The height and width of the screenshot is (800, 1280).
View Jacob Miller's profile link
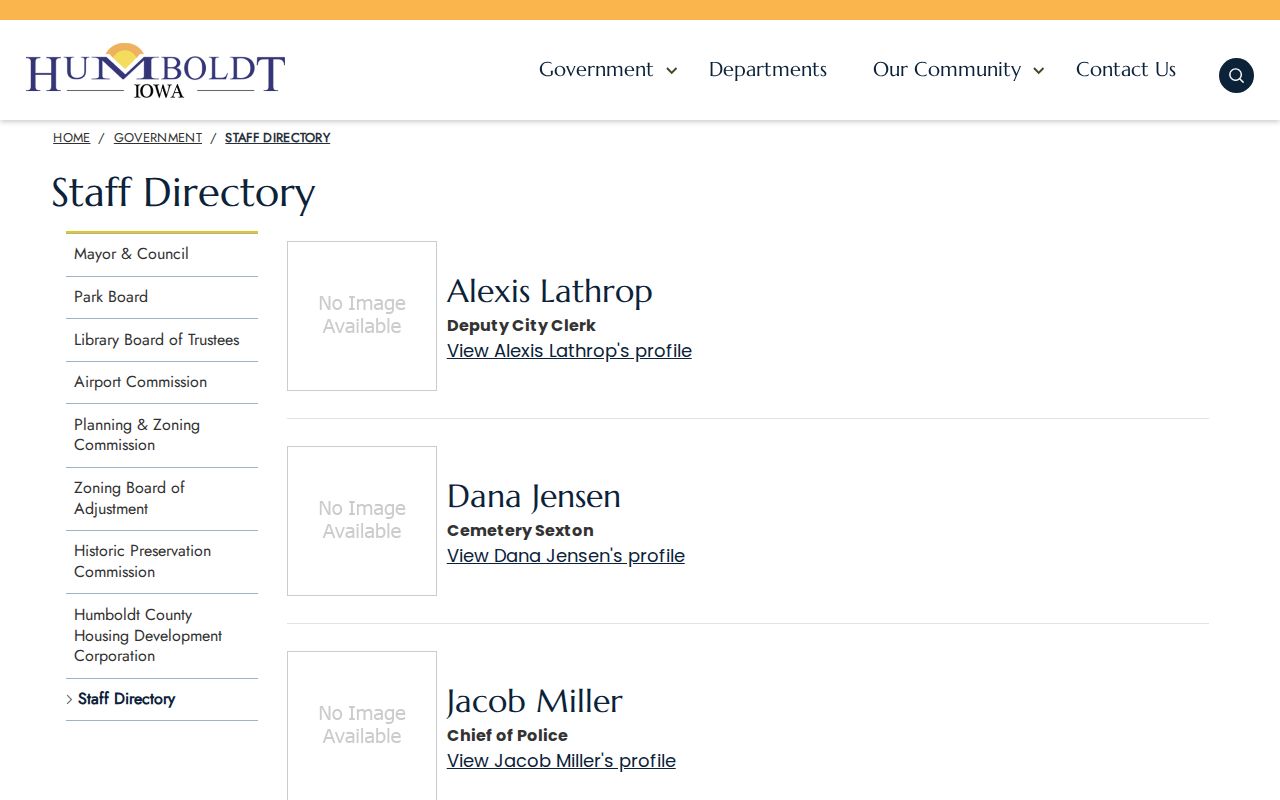coord(561,761)
